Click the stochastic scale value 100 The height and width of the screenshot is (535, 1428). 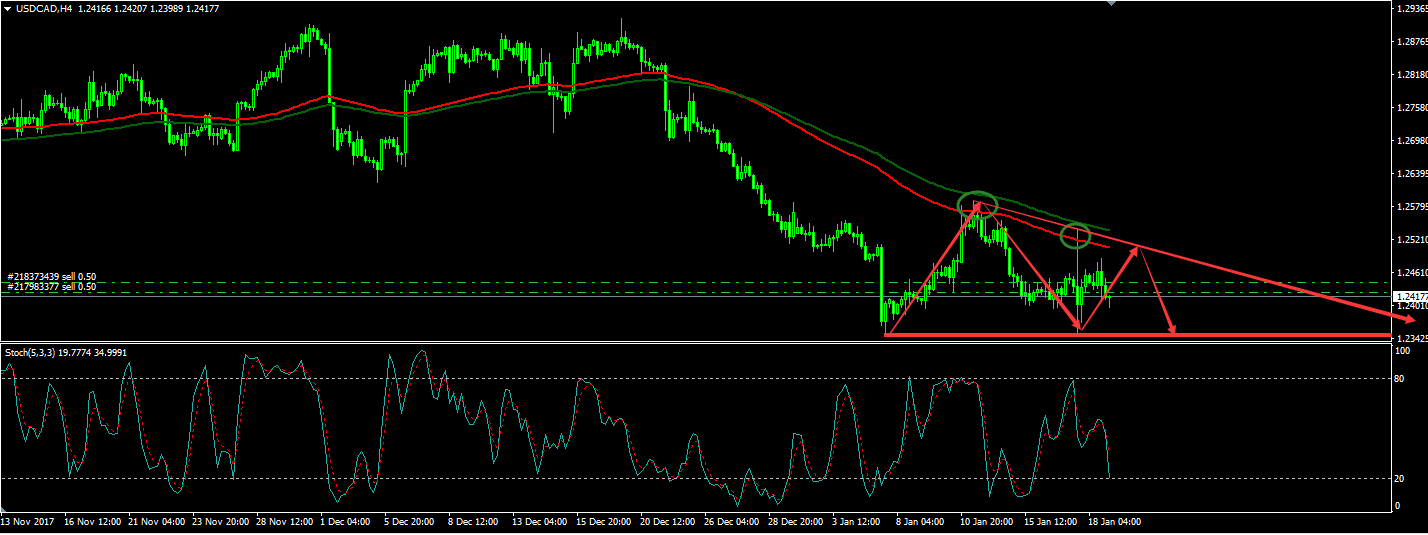[1402, 352]
